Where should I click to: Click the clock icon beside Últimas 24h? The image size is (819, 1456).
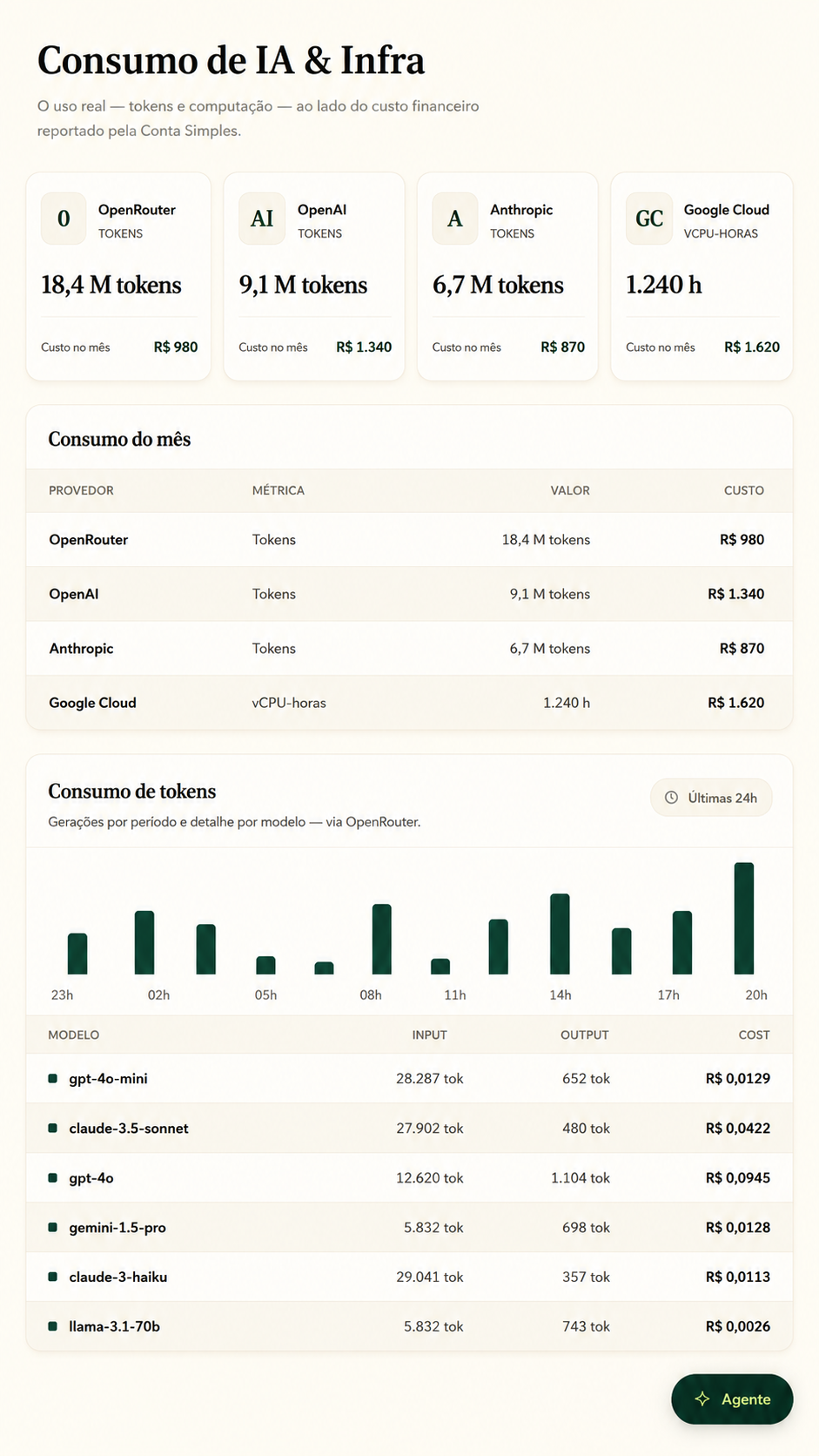pyautogui.click(x=671, y=798)
